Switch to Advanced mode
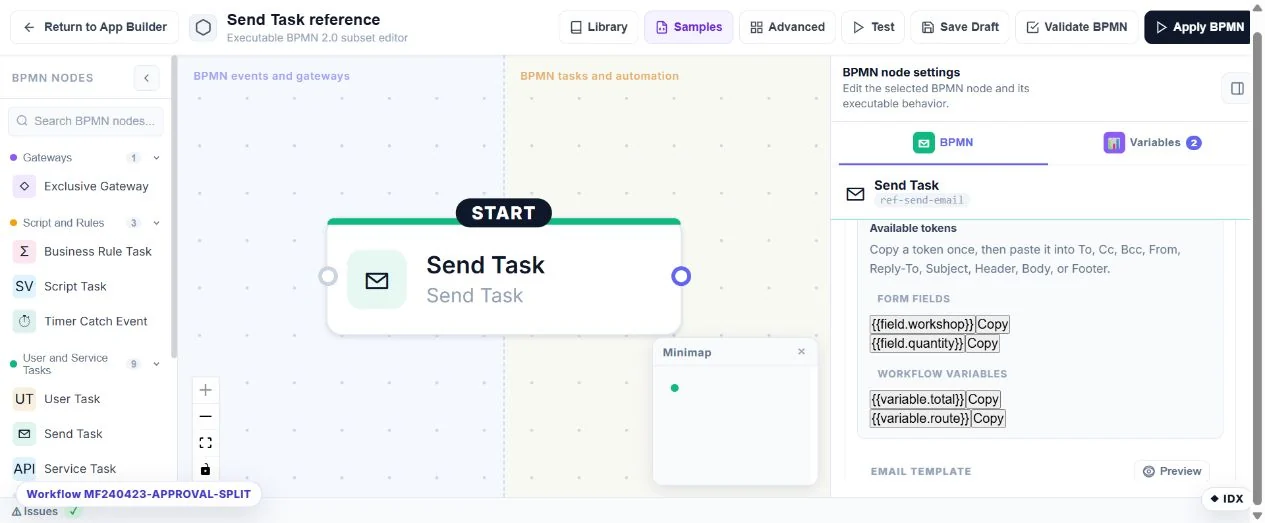The image size is (1265, 523). point(787,27)
